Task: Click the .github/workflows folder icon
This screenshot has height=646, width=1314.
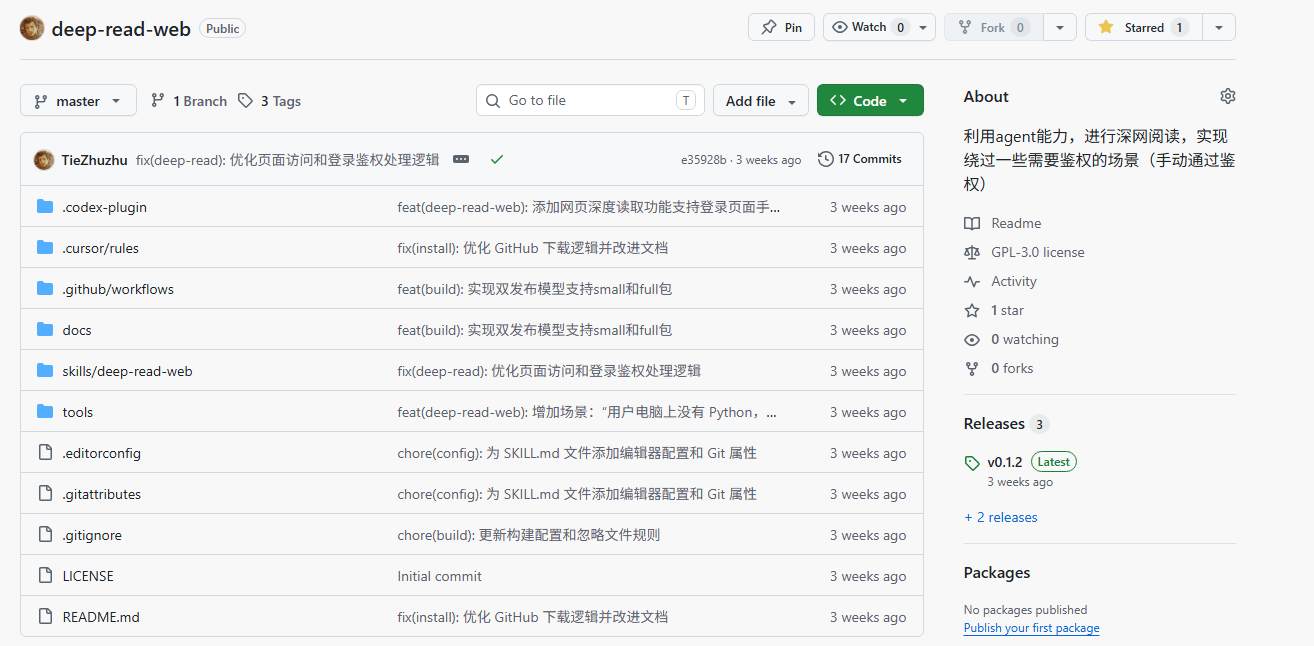Action: (45, 289)
